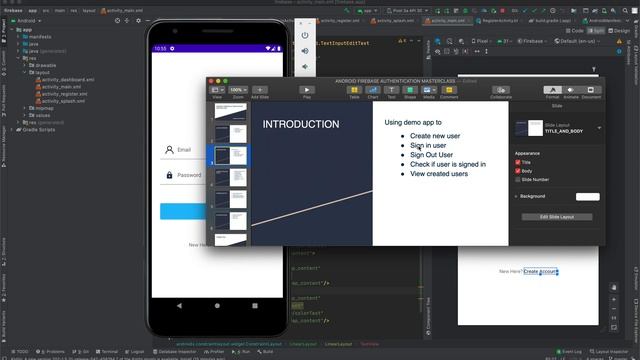Click the Collaborate icon in Keynote
This screenshot has height=360, width=640.
(x=501, y=90)
